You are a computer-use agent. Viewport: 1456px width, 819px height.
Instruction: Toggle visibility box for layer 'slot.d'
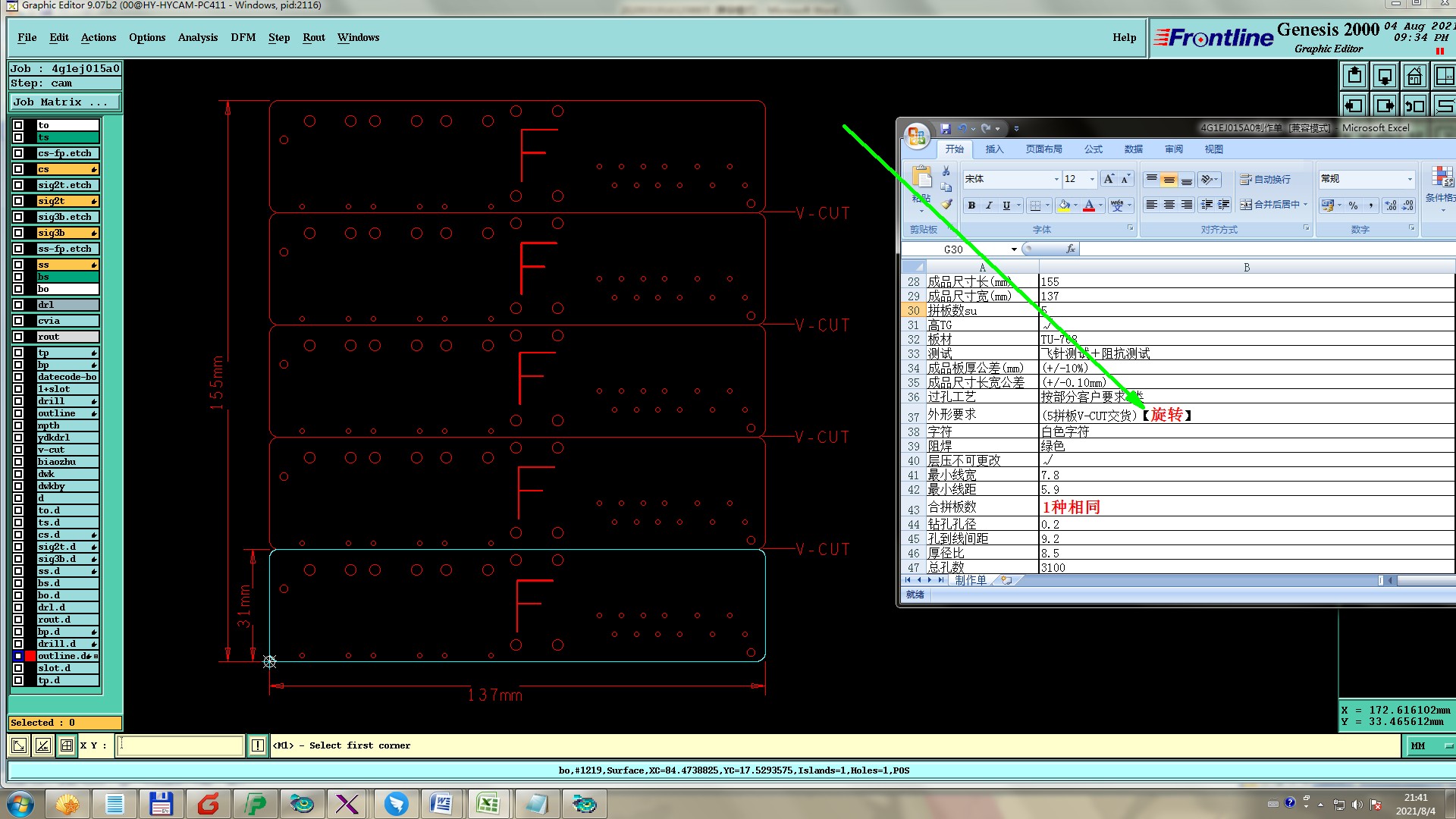pos(18,668)
